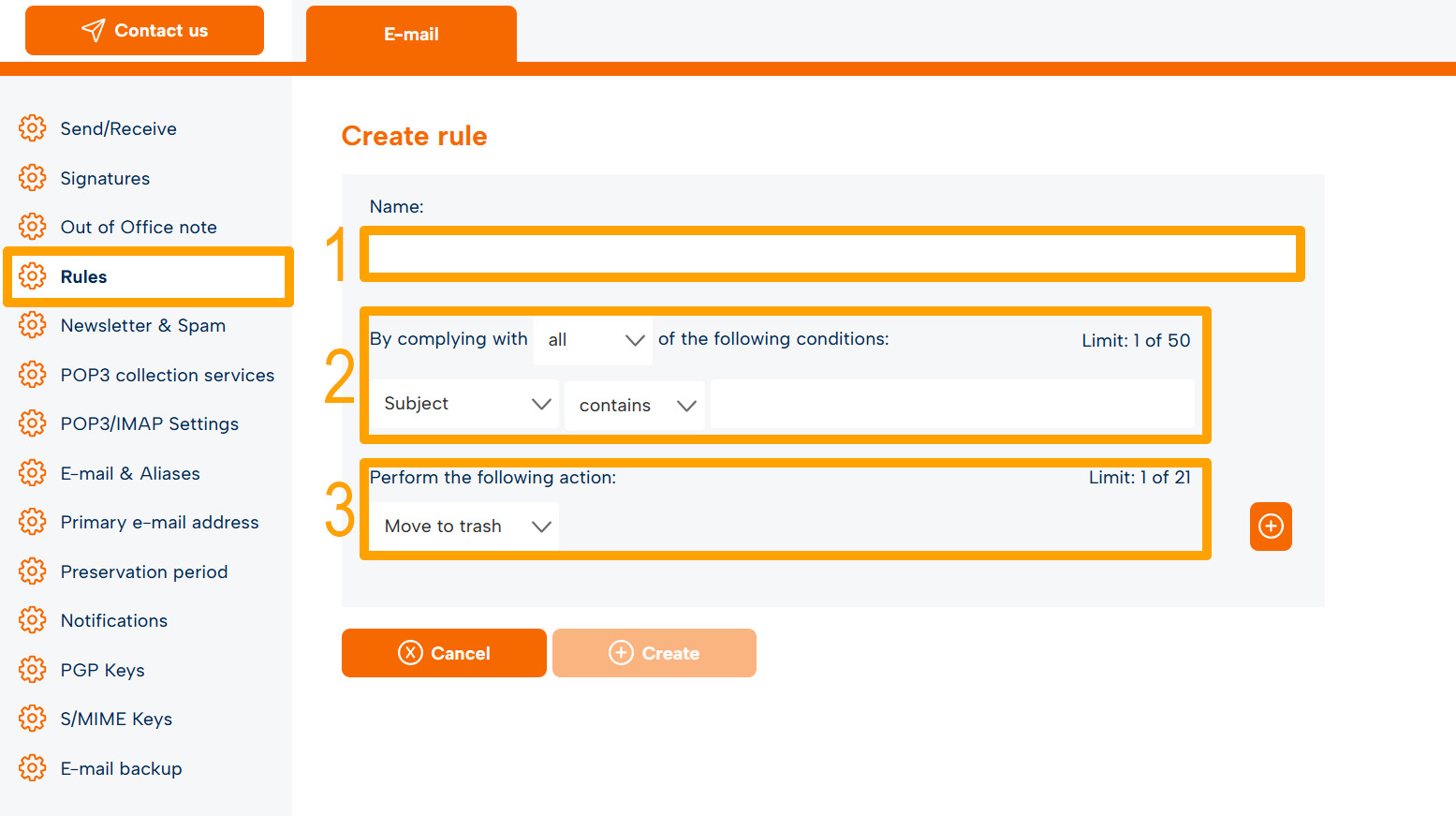Open the Send/Receive settings
This screenshot has width=1456, height=816.
pos(119,128)
